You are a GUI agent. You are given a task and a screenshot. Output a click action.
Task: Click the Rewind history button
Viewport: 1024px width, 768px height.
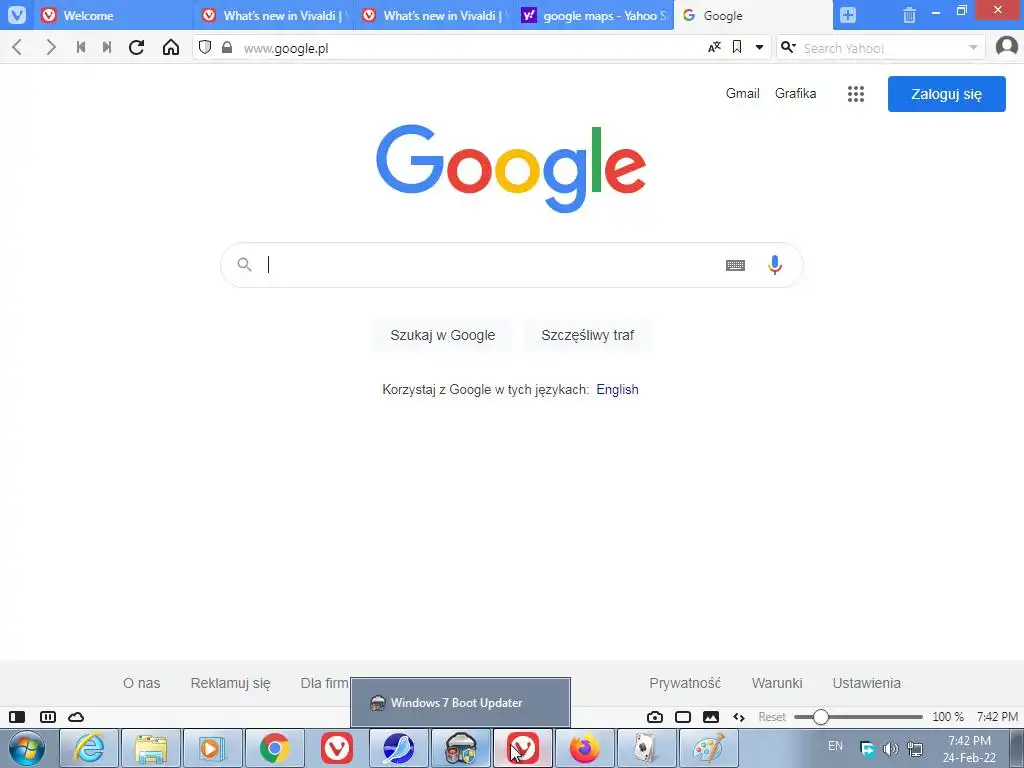tap(81, 47)
